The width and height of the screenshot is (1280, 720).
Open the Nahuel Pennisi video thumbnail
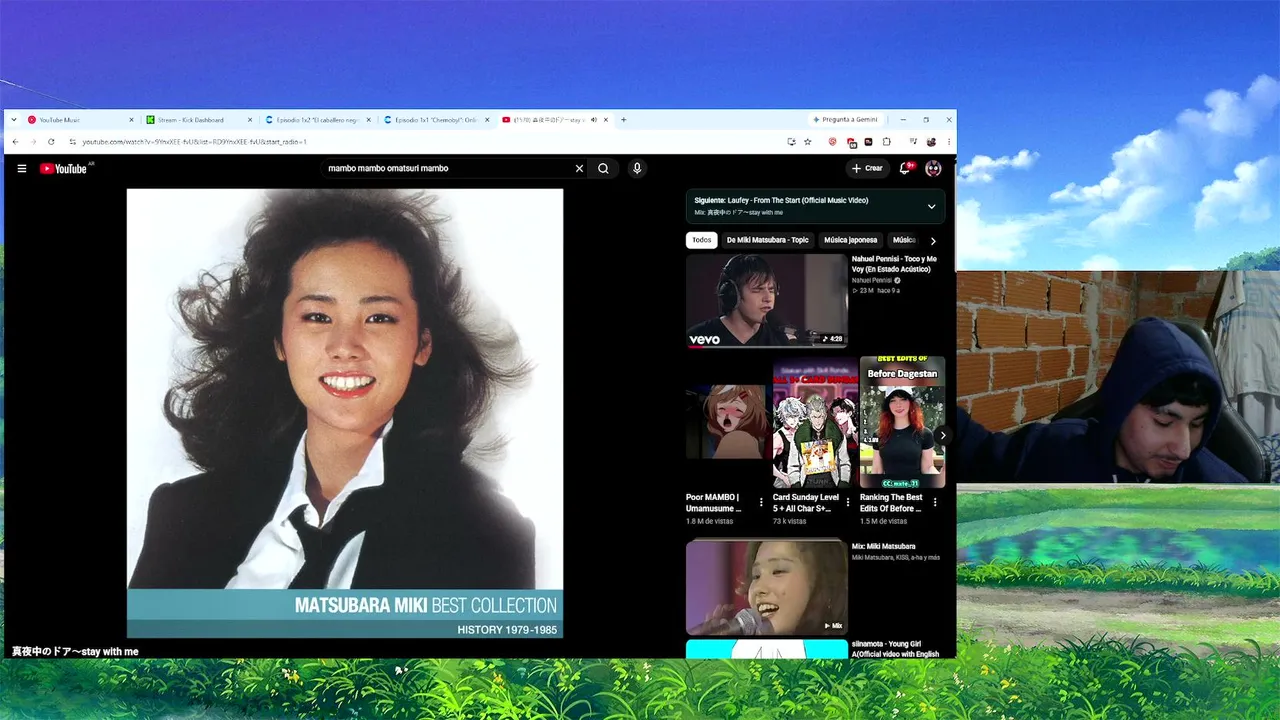click(766, 300)
